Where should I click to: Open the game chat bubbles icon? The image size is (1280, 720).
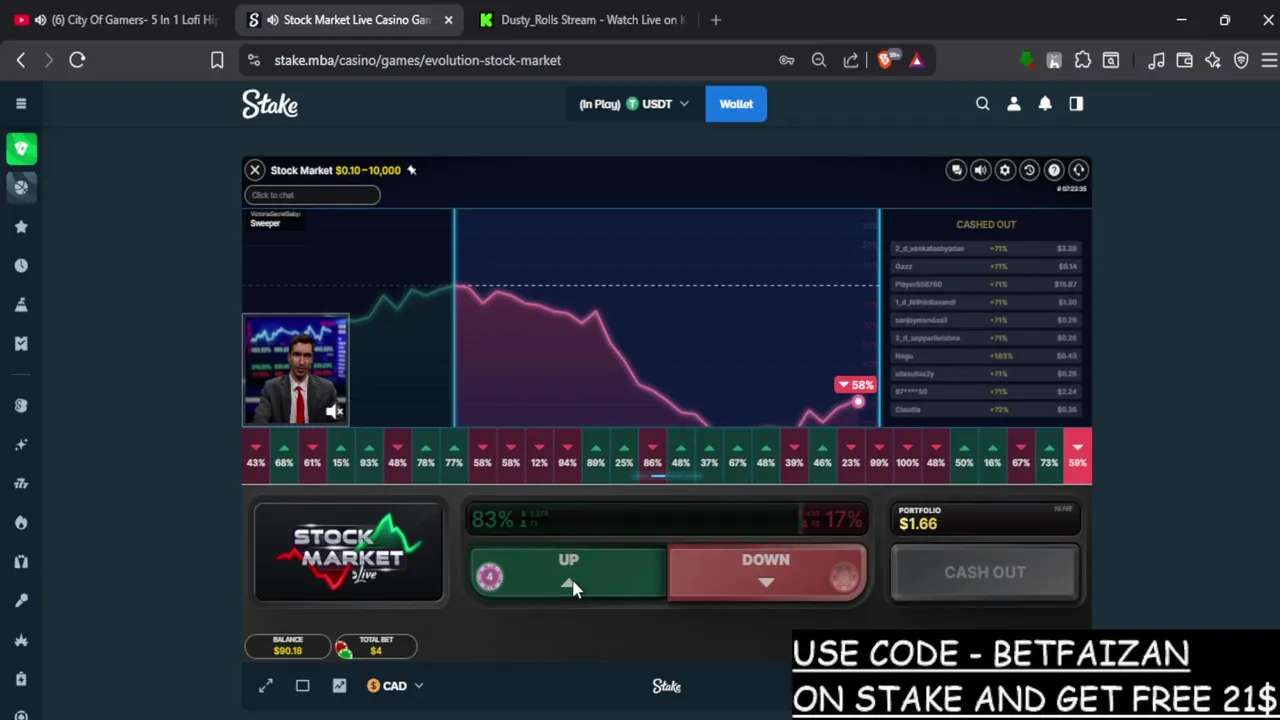tap(956, 170)
